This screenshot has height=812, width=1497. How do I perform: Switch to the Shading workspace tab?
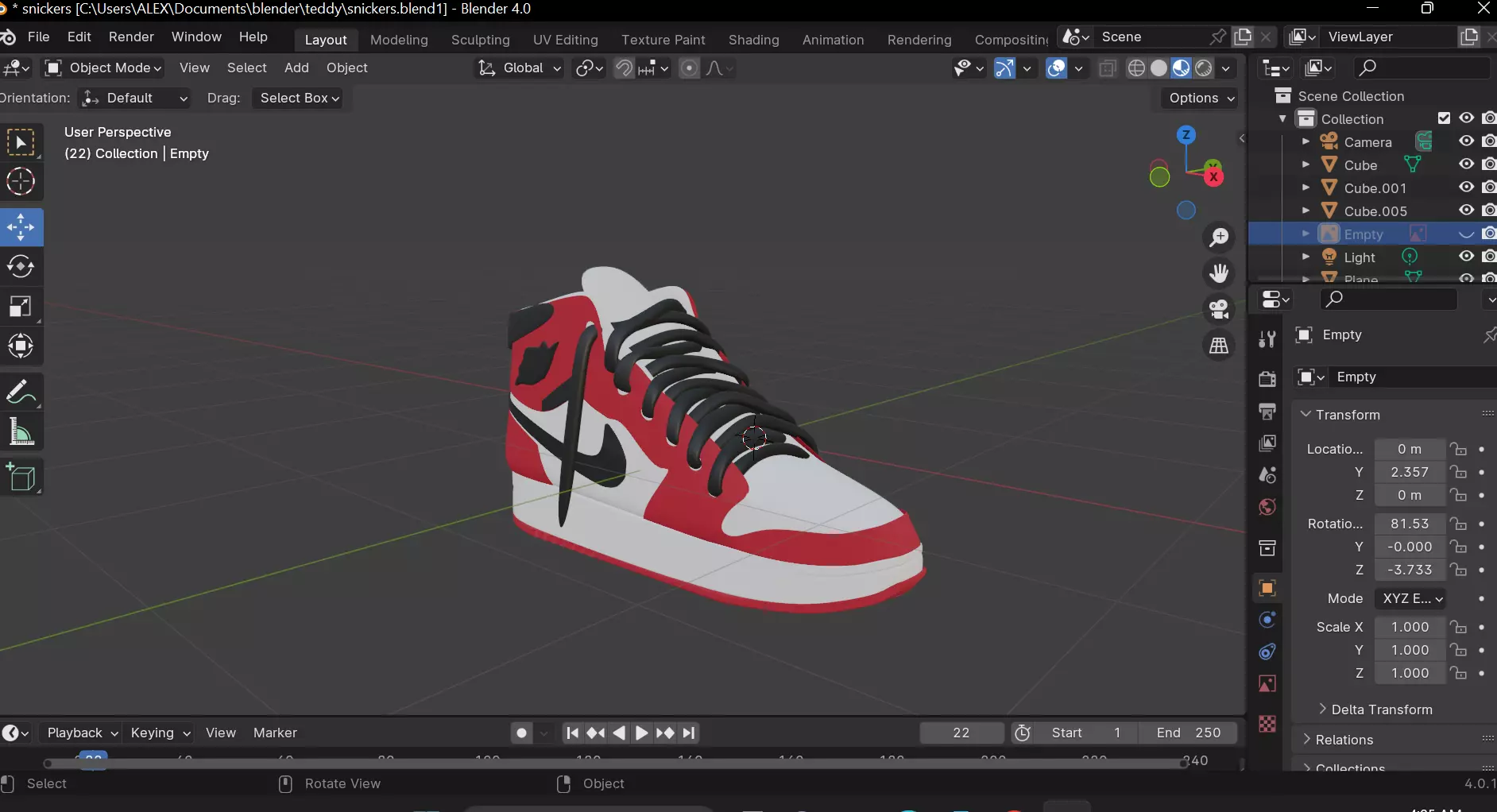click(x=753, y=40)
